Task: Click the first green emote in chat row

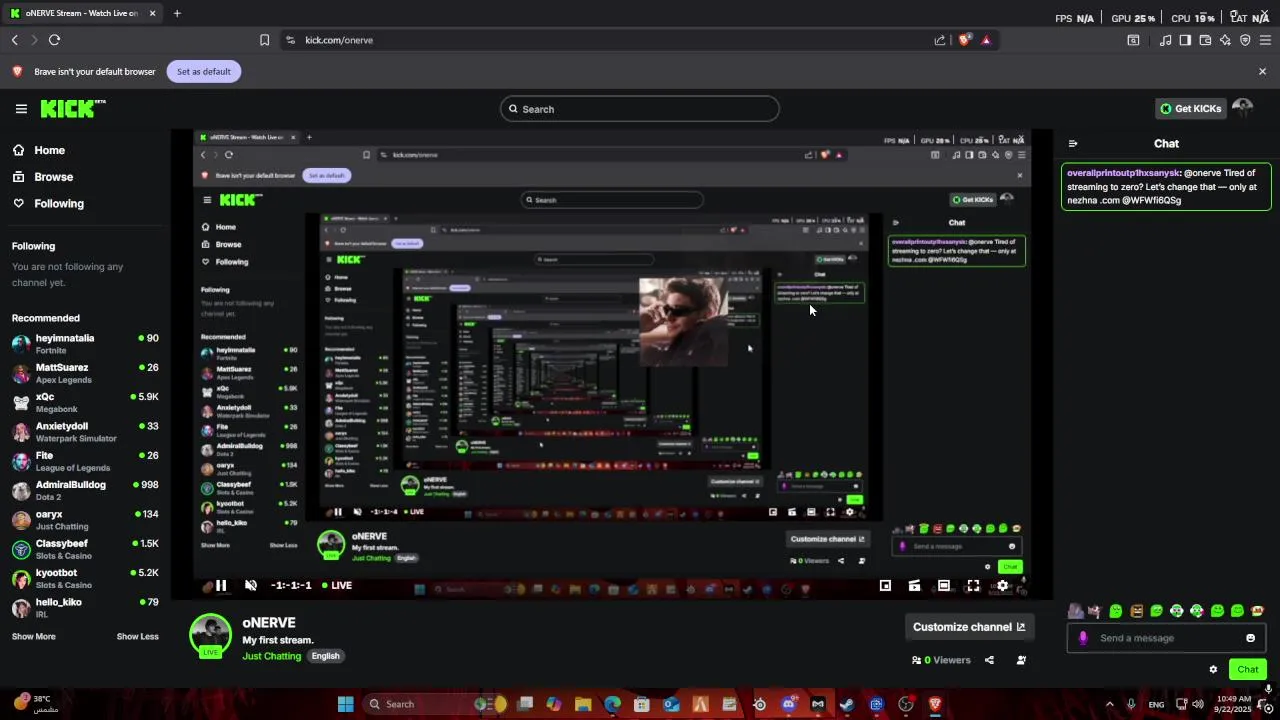Action: click(1116, 611)
